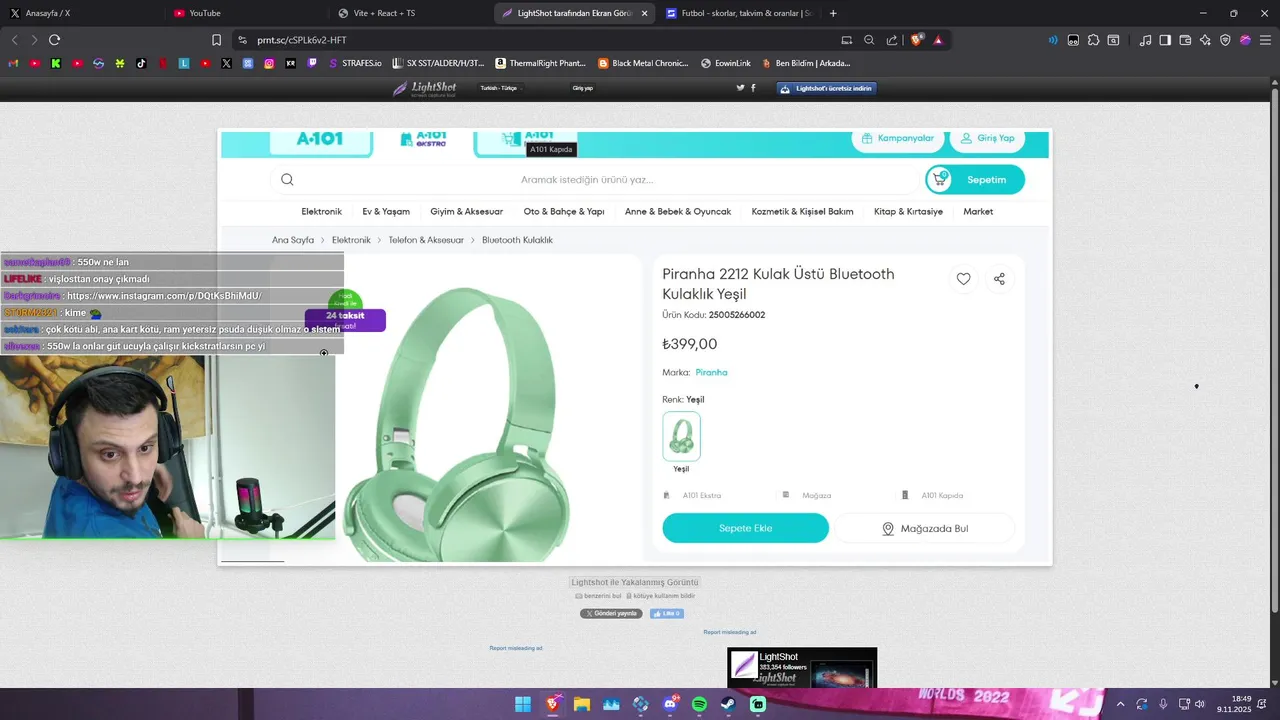Open the EowinLink bookmark

(726, 63)
